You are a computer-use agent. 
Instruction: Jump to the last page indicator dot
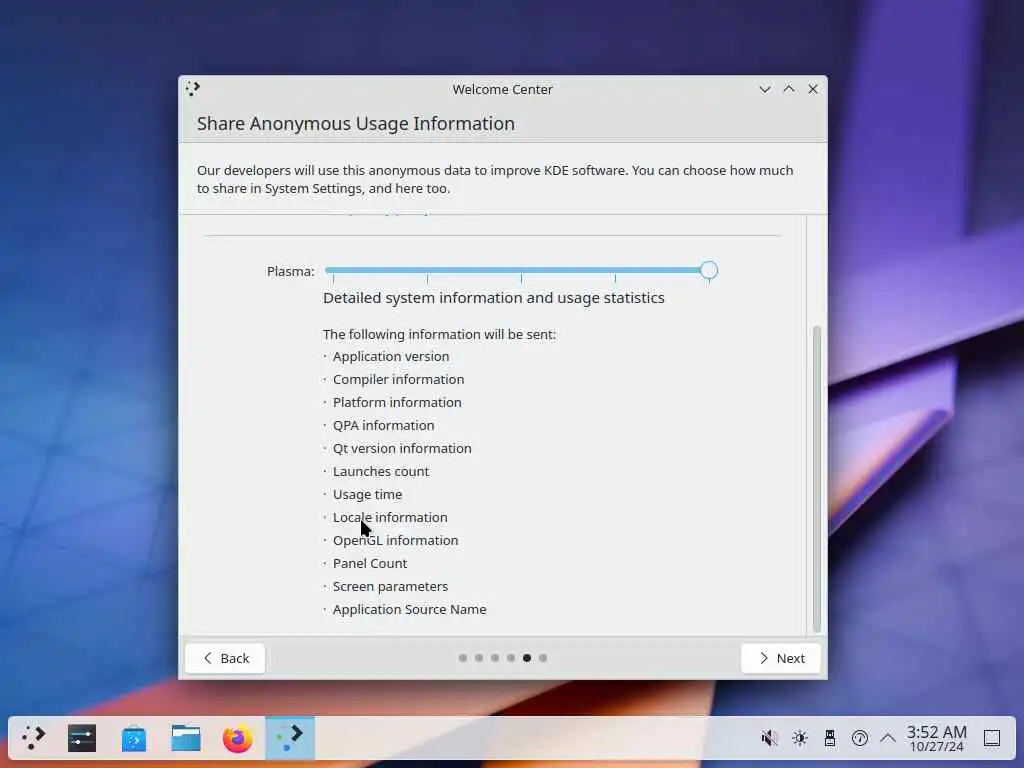(543, 658)
